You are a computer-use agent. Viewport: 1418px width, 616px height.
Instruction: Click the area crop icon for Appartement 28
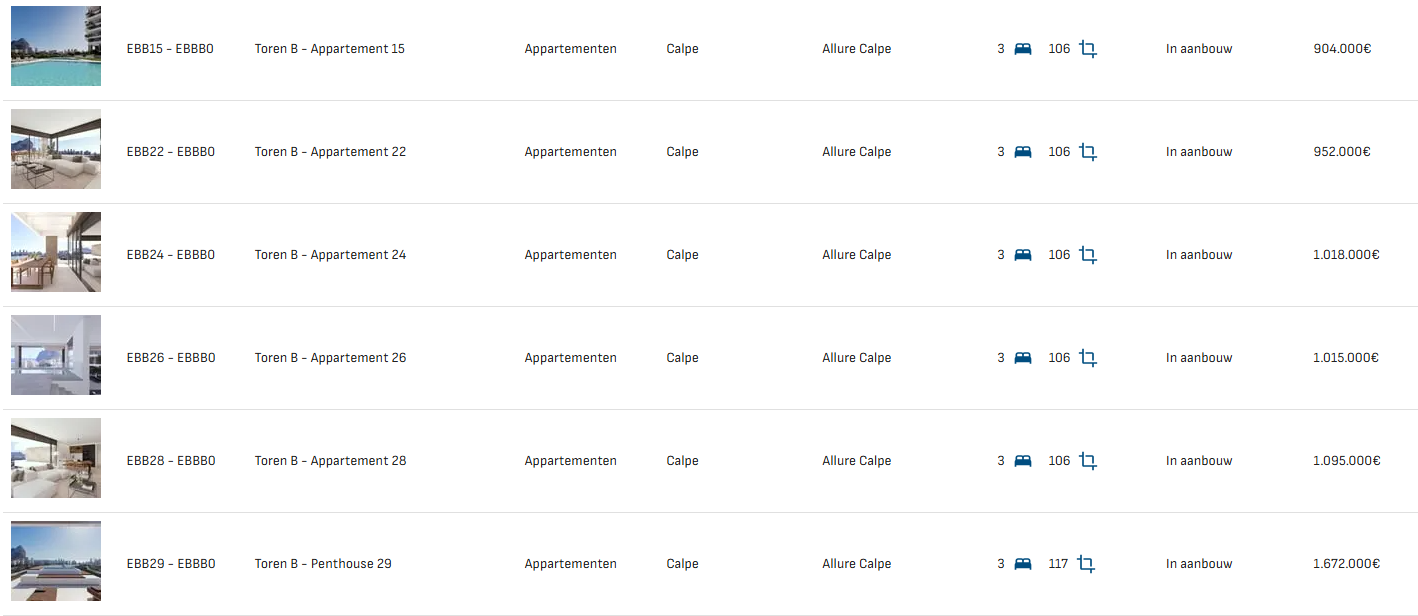coord(1088,461)
